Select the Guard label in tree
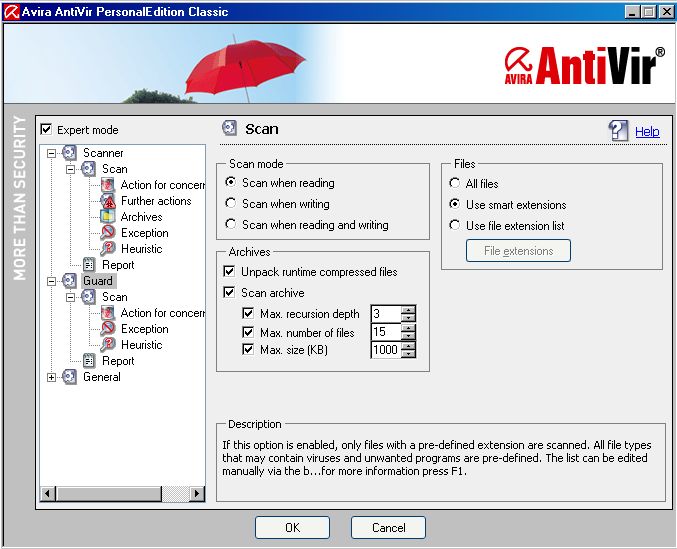Image resolution: width=677 pixels, height=549 pixels. (98, 281)
